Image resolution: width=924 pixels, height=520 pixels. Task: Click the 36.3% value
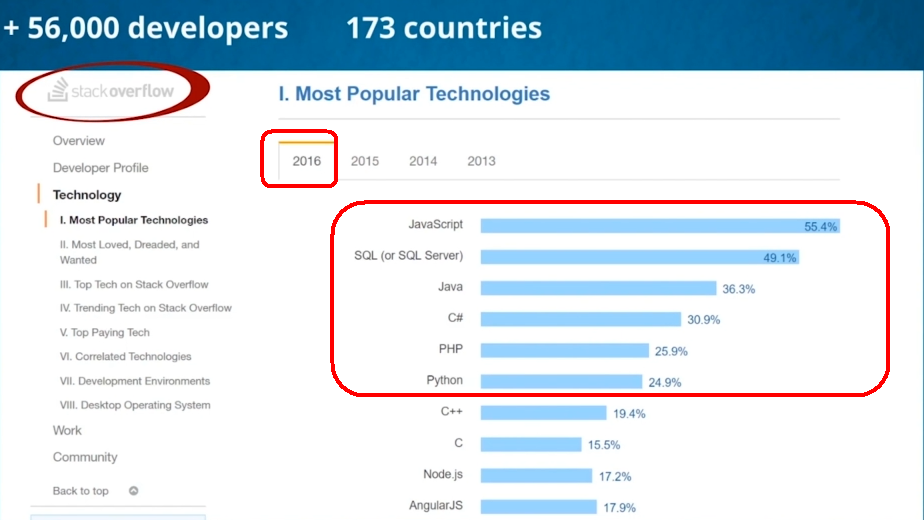pyautogui.click(x=738, y=289)
